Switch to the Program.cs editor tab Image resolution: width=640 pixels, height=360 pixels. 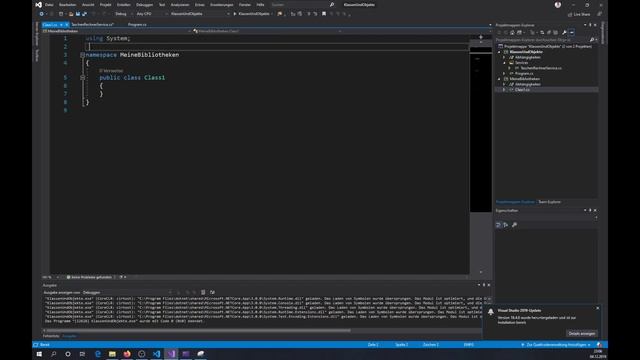137,24
